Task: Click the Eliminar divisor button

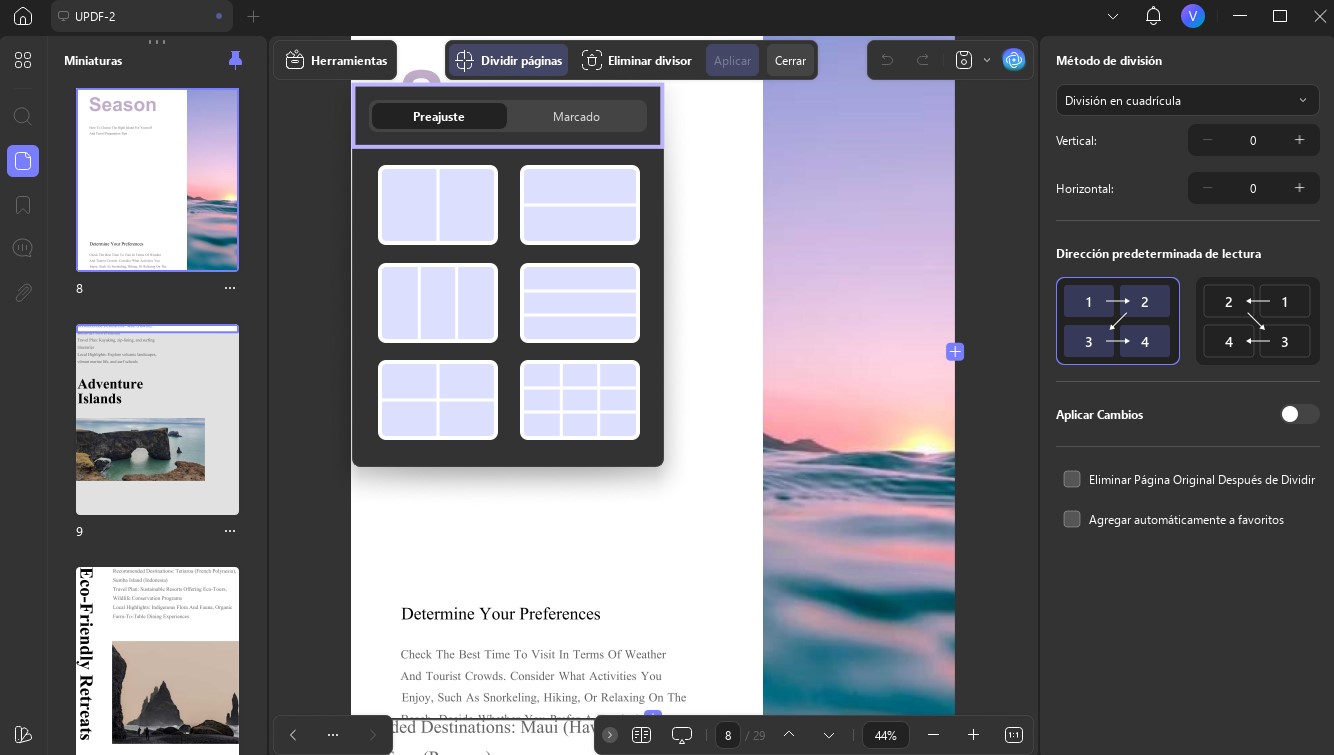Action: pyautogui.click(x=637, y=60)
